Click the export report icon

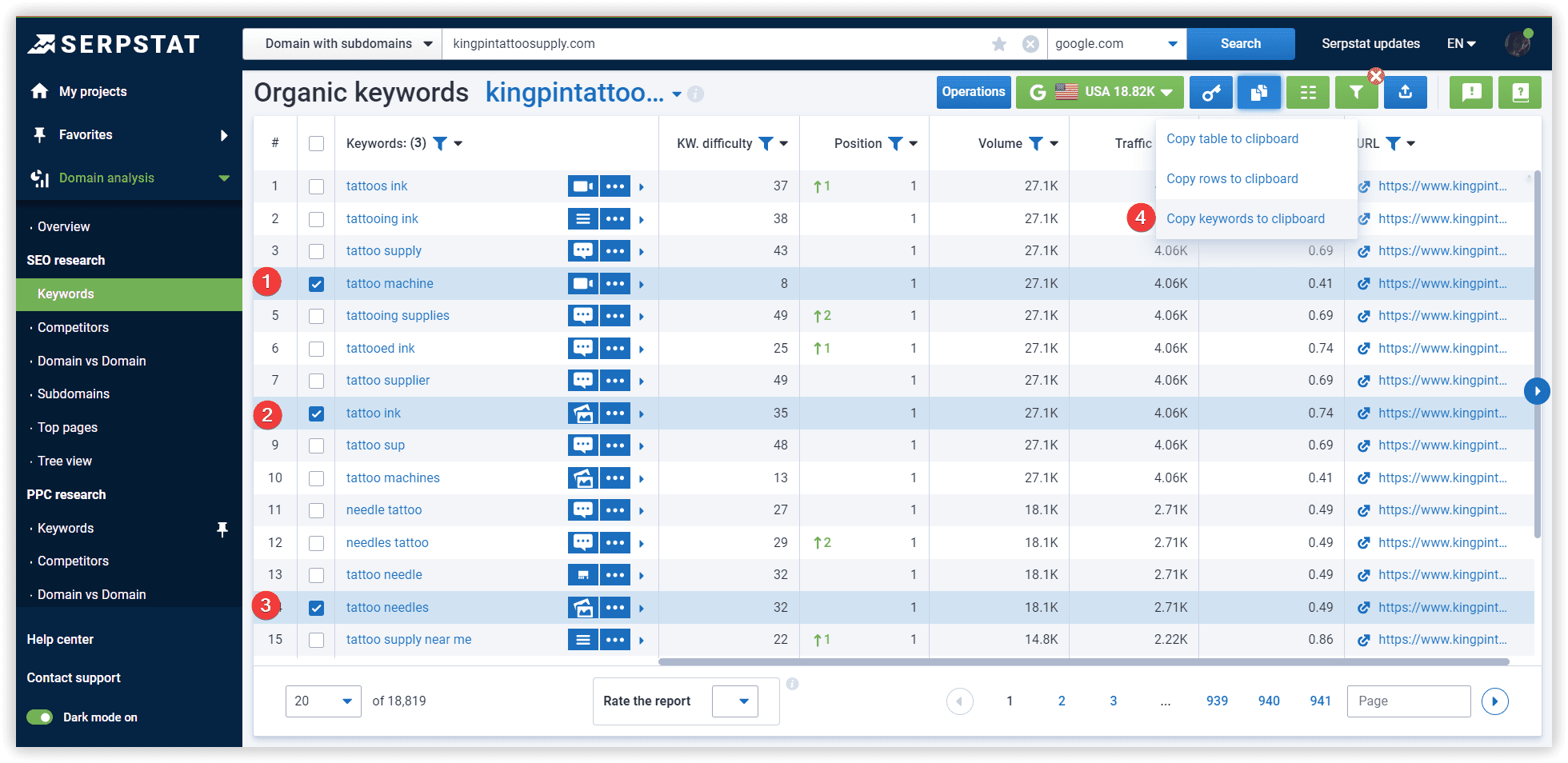(1406, 92)
